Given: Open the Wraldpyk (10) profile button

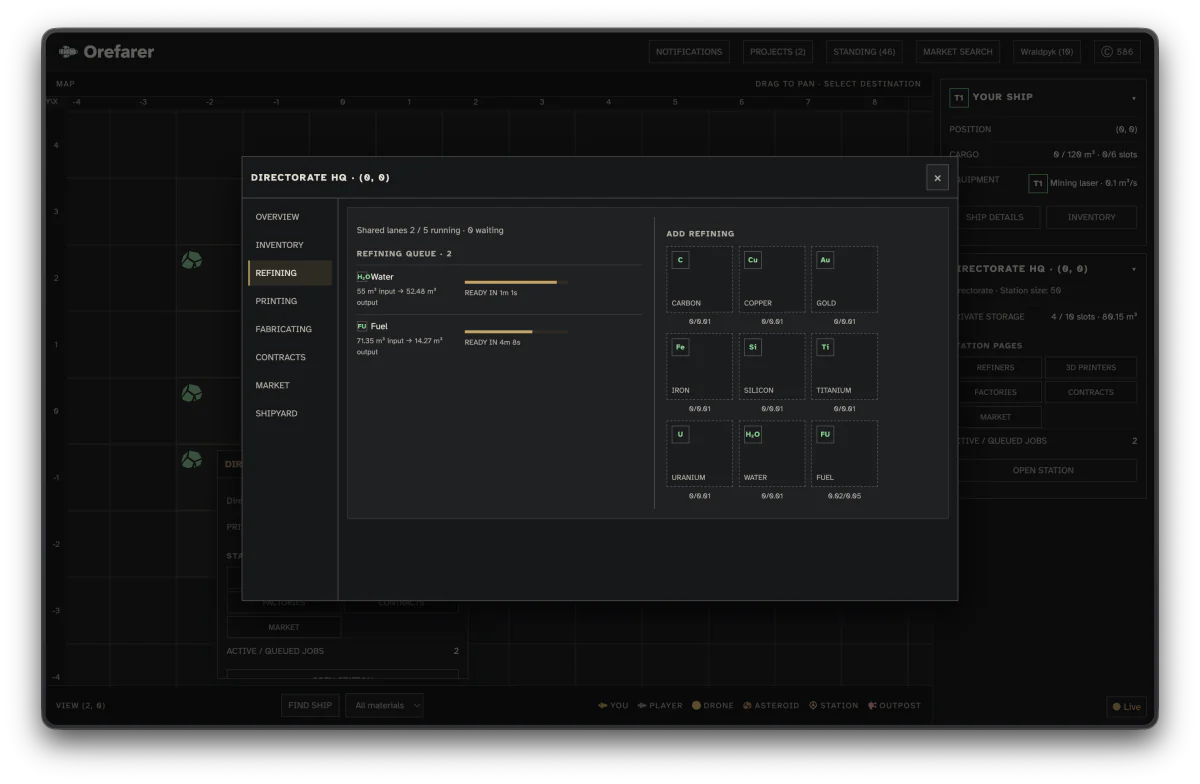Looking at the screenshot, I should click(1047, 52).
